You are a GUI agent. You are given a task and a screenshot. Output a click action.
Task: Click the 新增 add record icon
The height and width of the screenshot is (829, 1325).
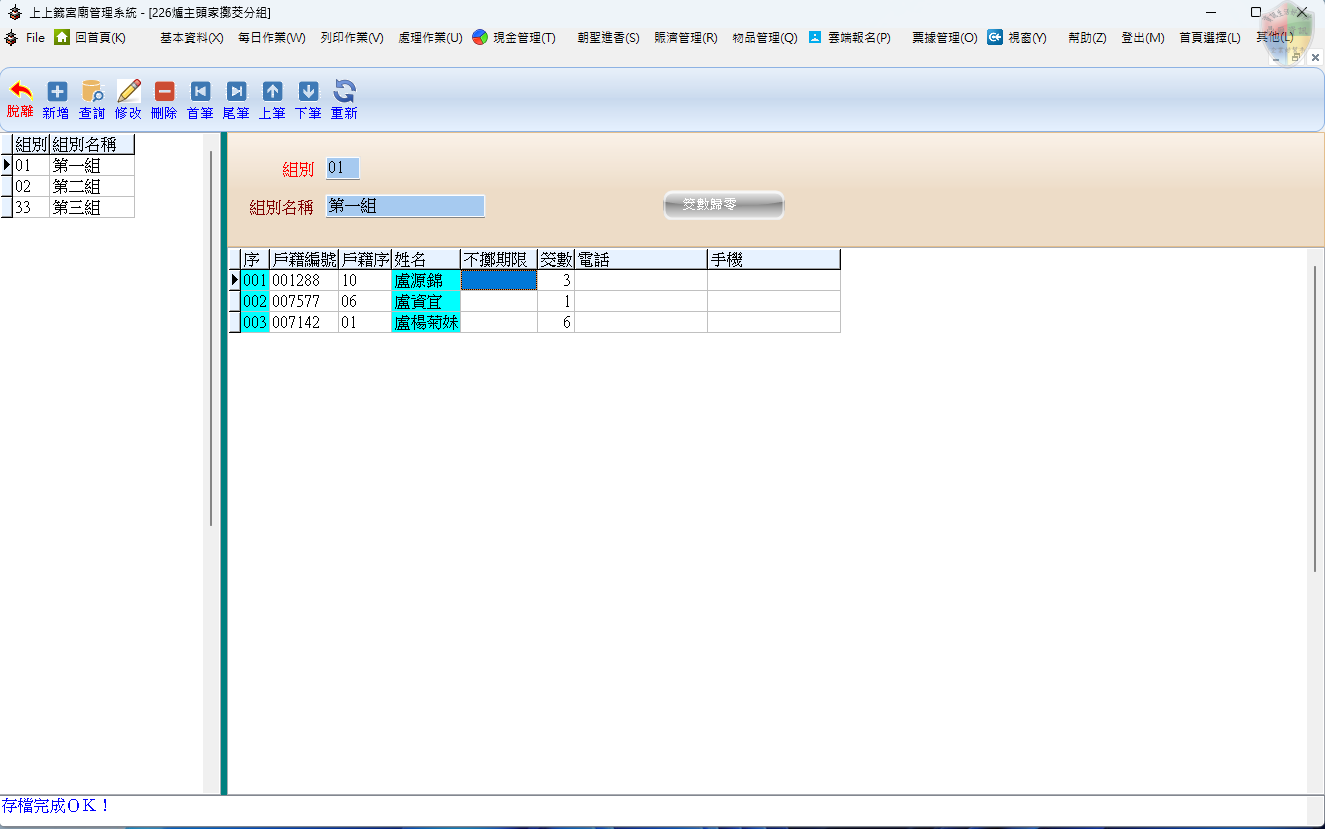56,92
